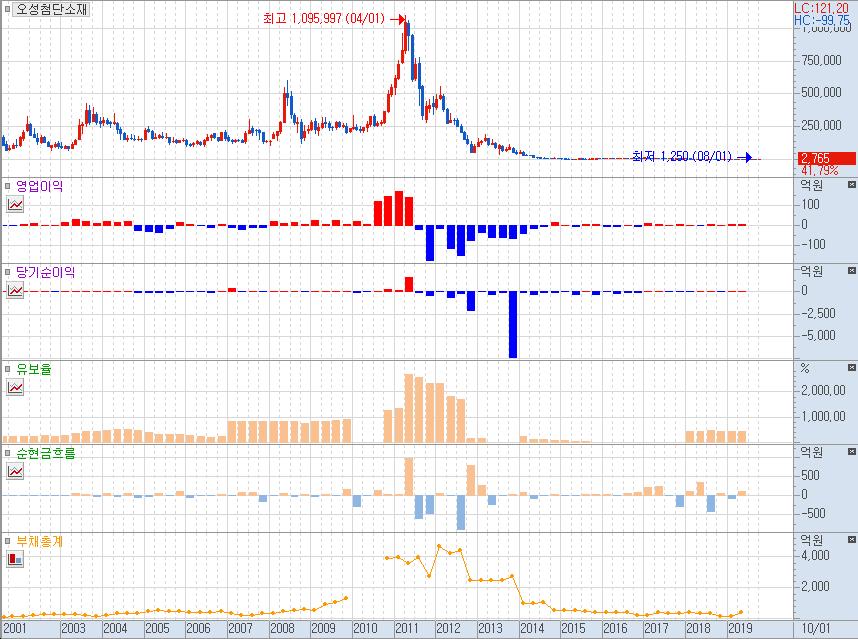The image size is (858, 639).
Task: Click the 2011 year label on time axis
Action: 407,628
